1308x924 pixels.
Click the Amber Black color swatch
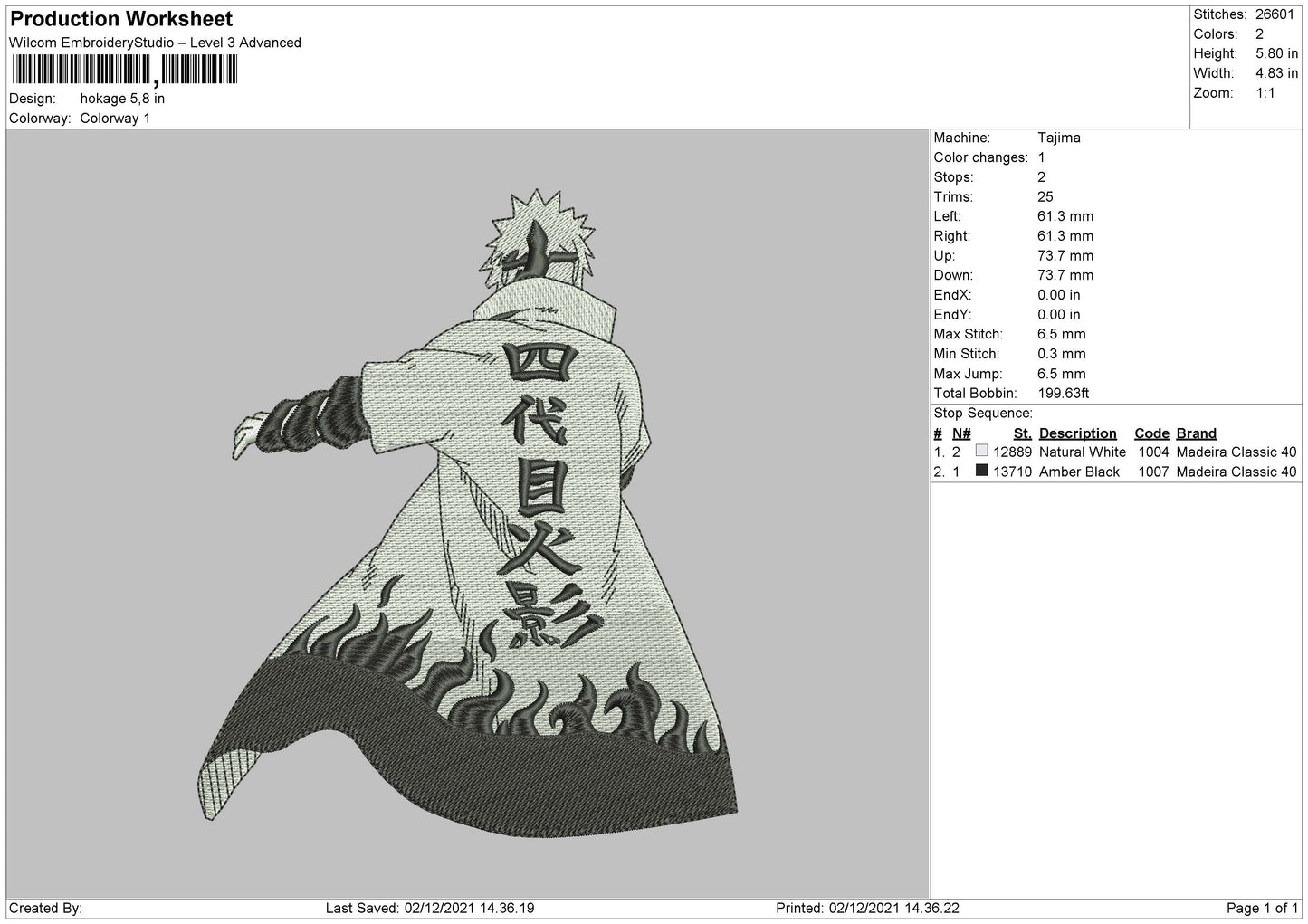point(981,471)
